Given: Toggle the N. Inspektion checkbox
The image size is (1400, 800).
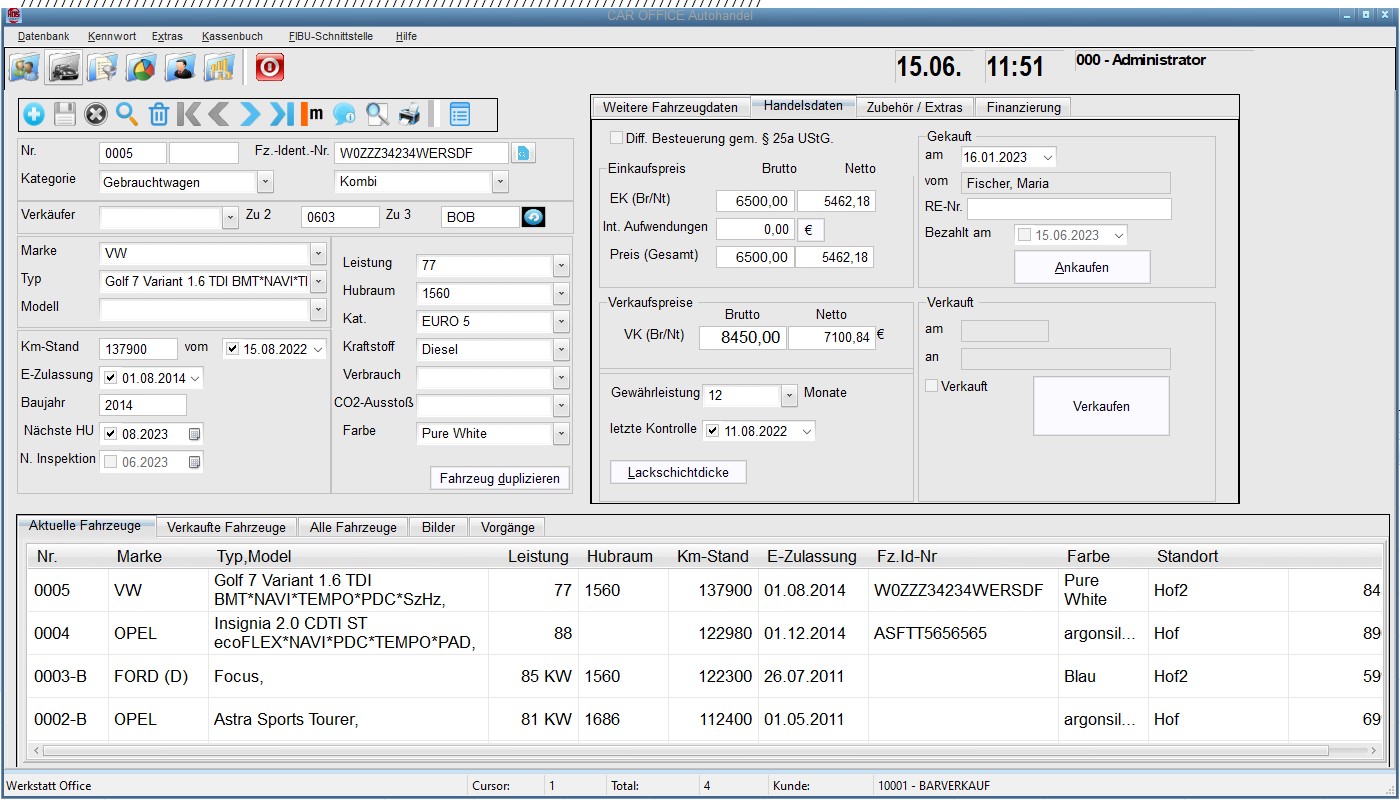Looking at the screenshot, I should click(x=111, y=462).
